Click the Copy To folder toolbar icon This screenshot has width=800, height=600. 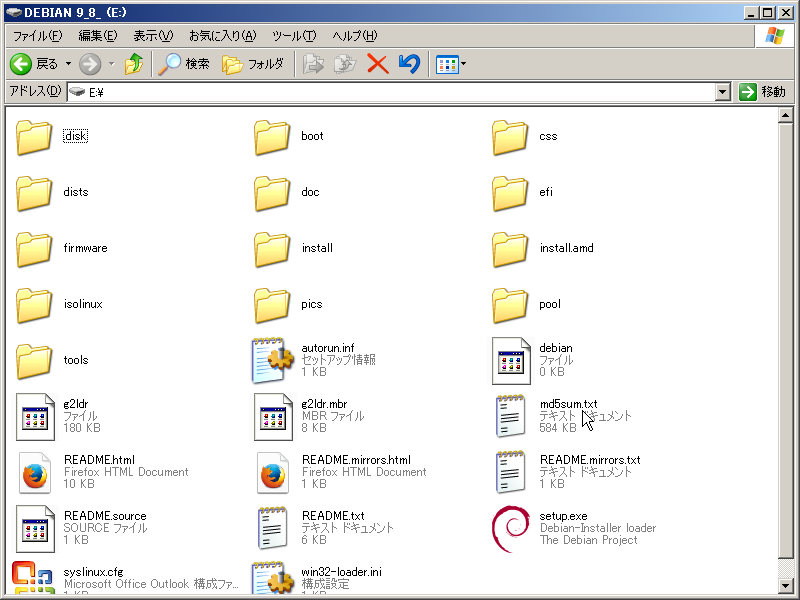pyautogui.click(x=345, y=64)
